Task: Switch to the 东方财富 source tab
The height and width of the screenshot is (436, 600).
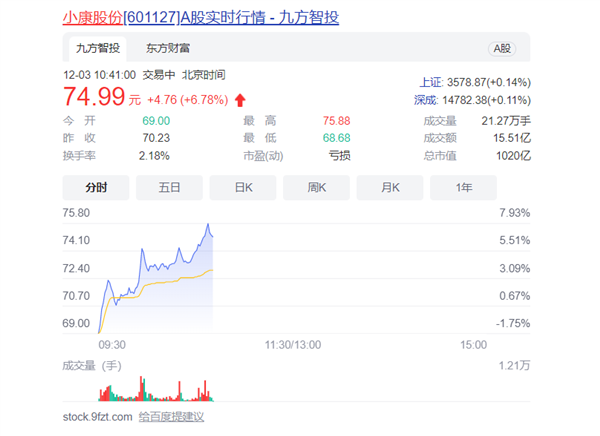Action: pos(168,48)
